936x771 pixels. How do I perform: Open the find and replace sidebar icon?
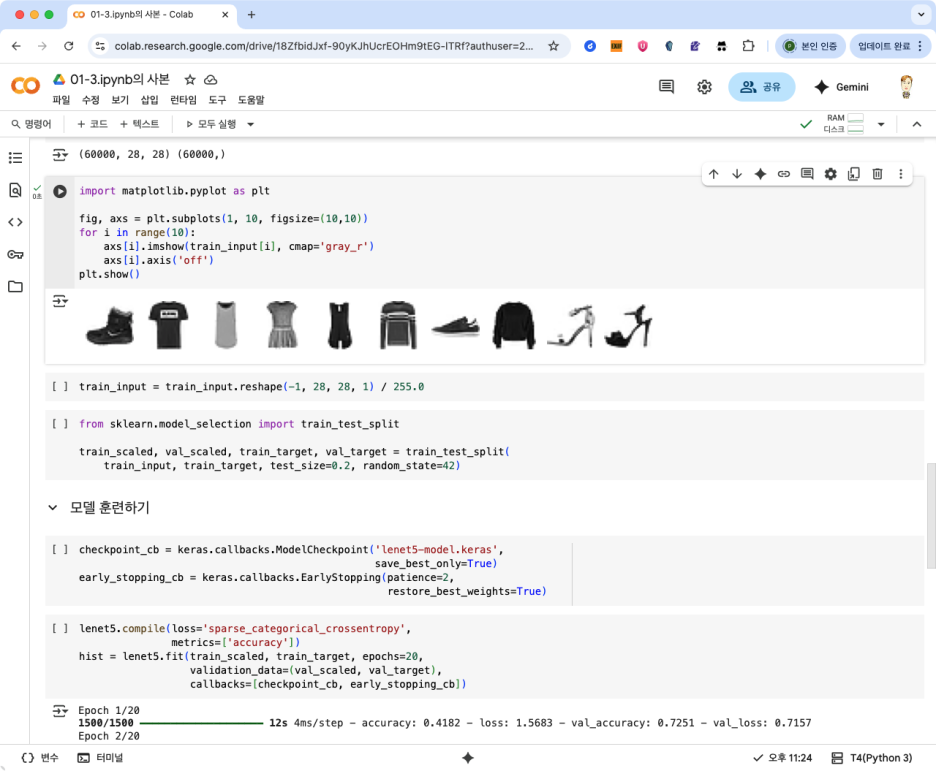(16, 190)
